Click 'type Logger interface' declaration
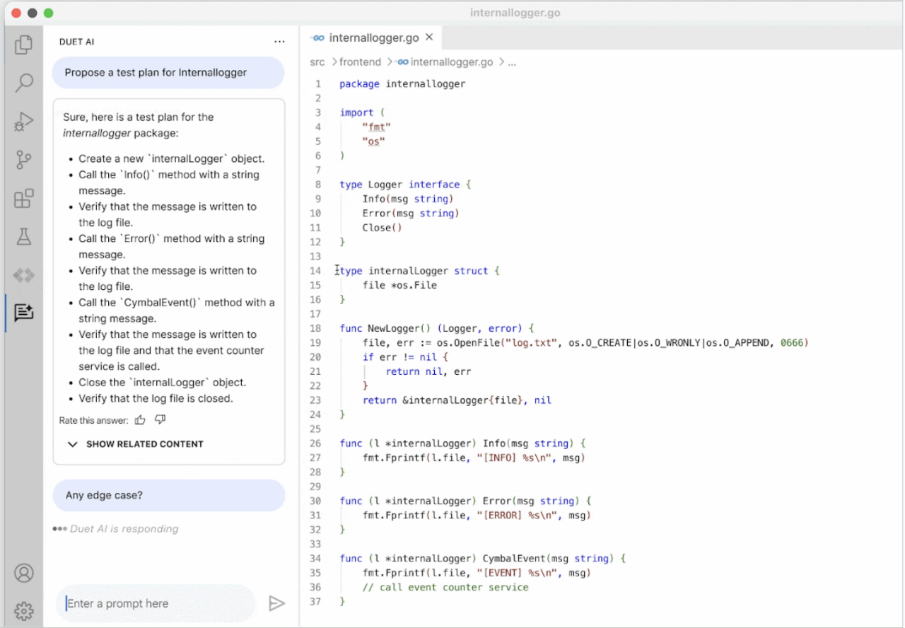The width and height of the screenshot is (905, 628). tap(405, 185)
